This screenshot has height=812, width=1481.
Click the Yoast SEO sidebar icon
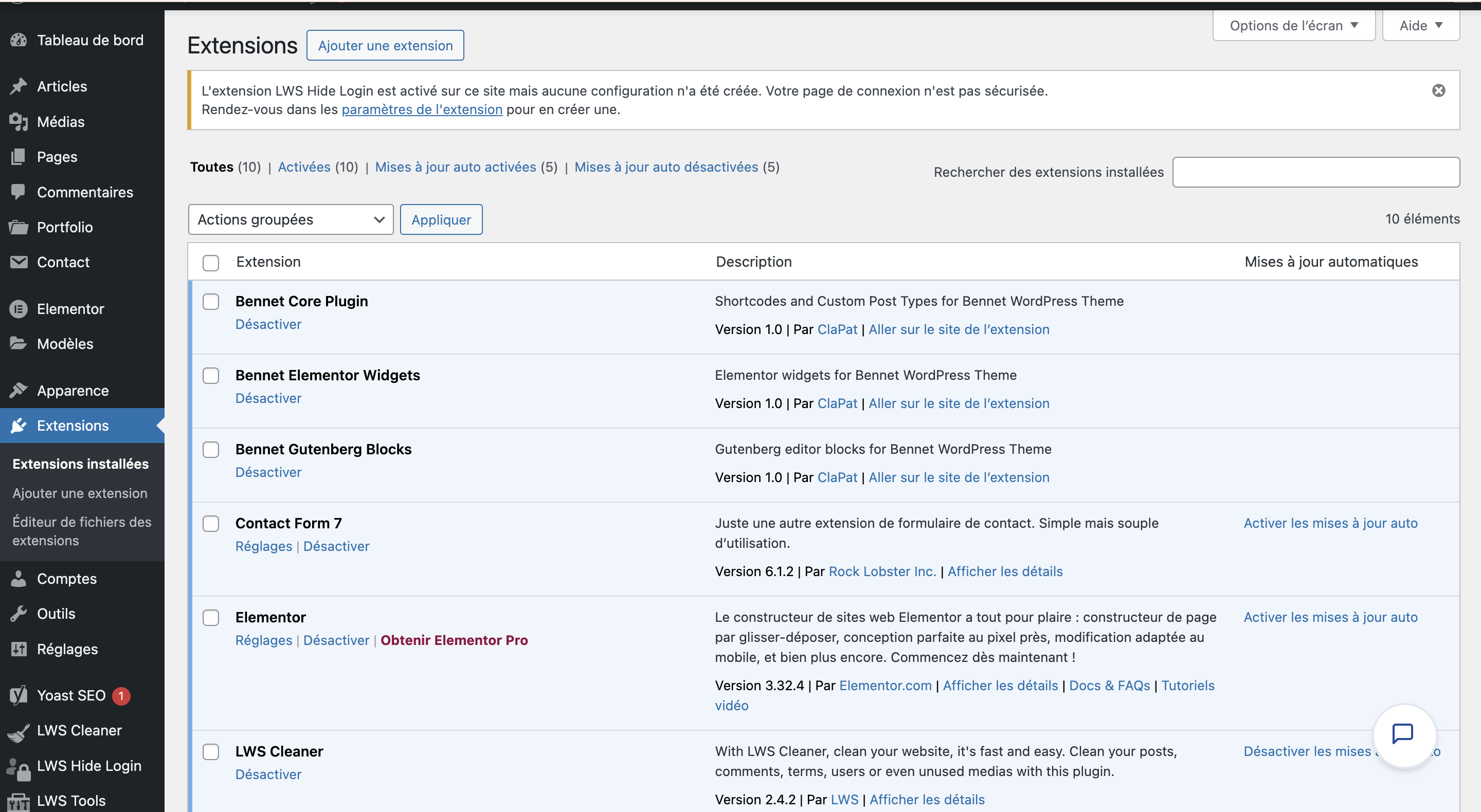click(19, 695)
